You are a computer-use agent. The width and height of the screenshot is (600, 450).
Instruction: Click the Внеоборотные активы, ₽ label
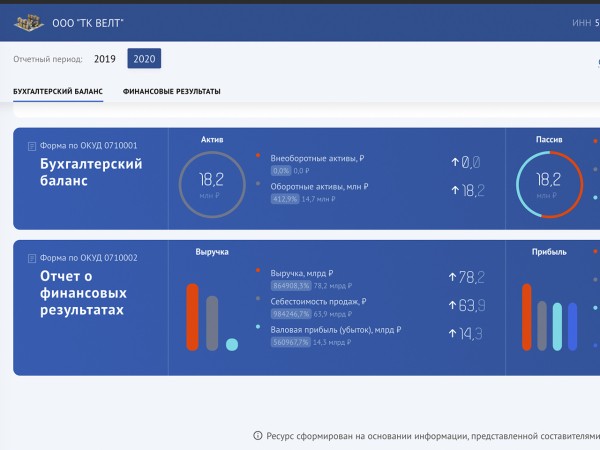click(317, 158)
